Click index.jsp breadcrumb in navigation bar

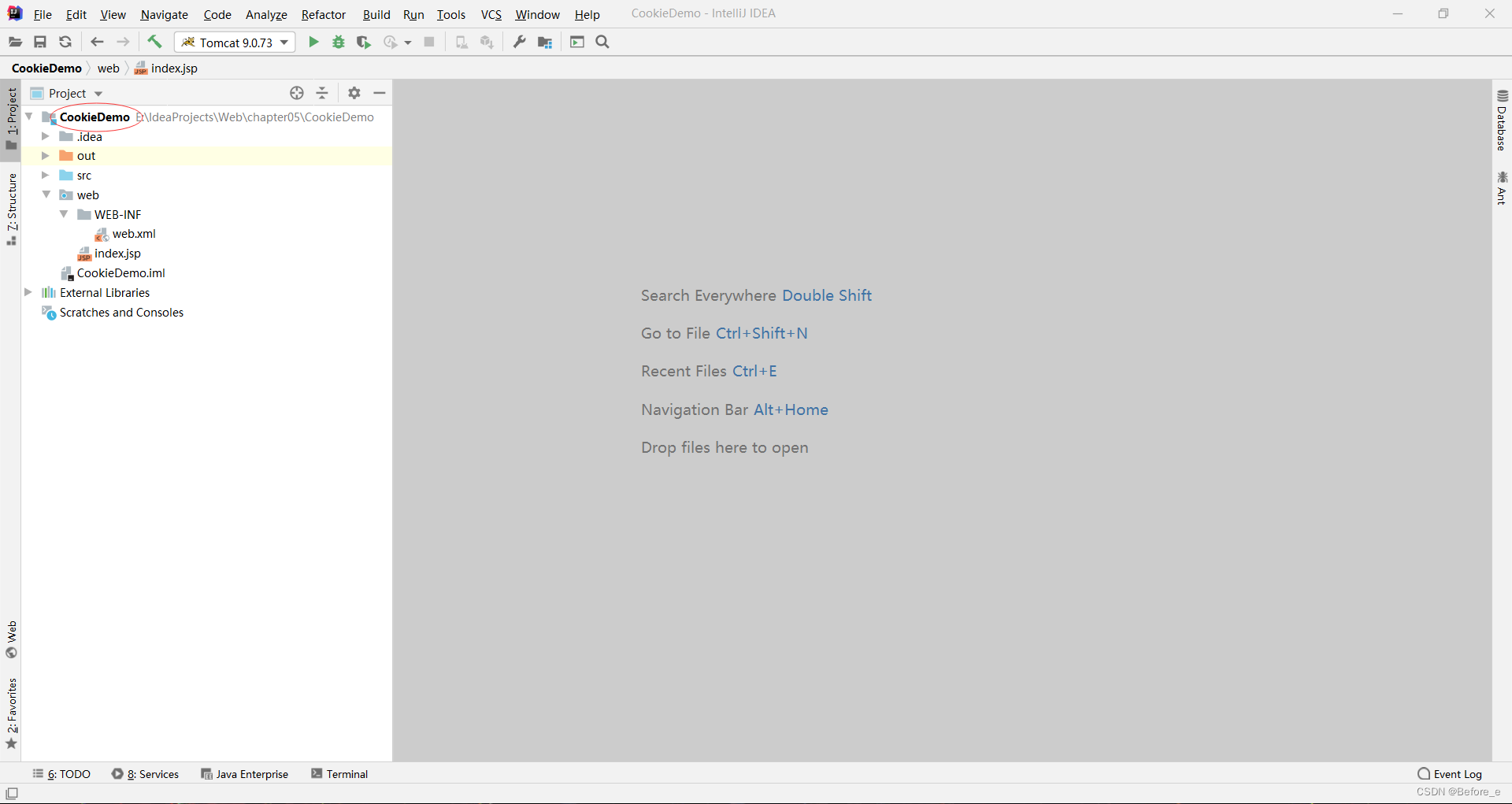tap(166, 69)
